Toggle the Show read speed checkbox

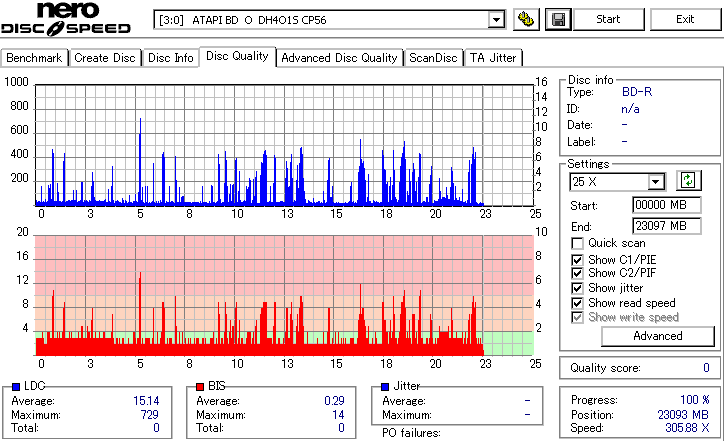click(577, 303)
